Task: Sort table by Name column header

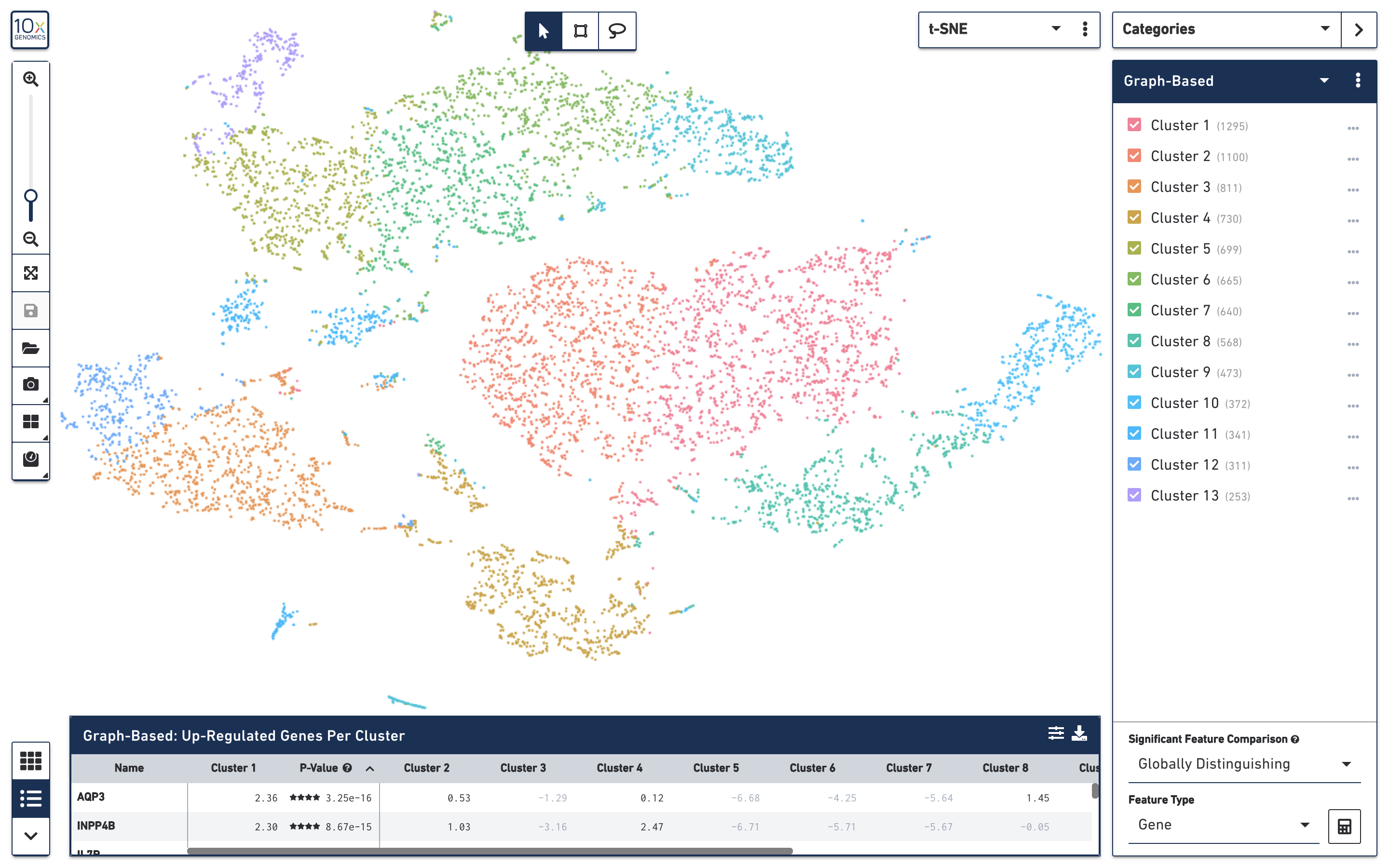Action: [129, 768]
